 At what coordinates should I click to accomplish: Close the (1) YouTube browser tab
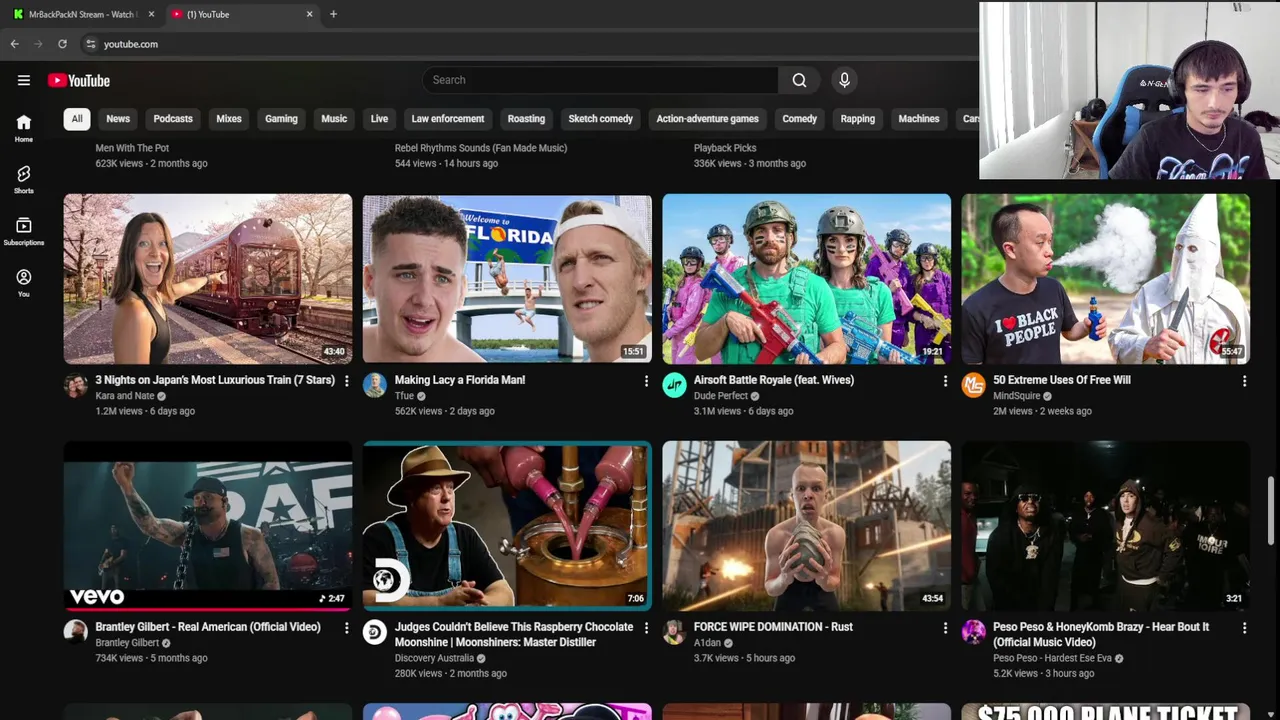click(309, 14)
